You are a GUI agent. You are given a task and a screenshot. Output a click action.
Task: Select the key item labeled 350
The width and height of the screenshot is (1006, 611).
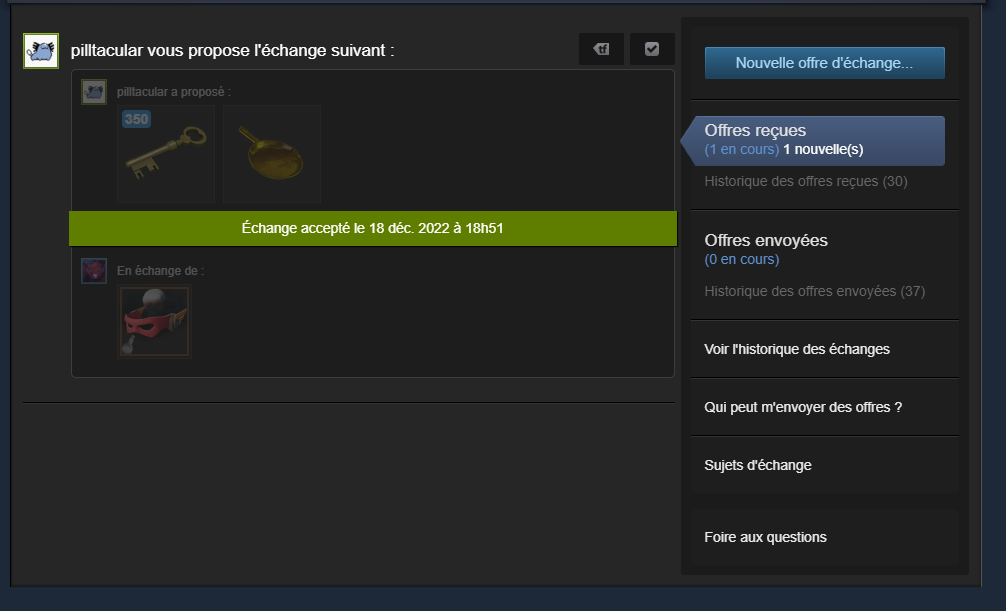click(166, 154)
